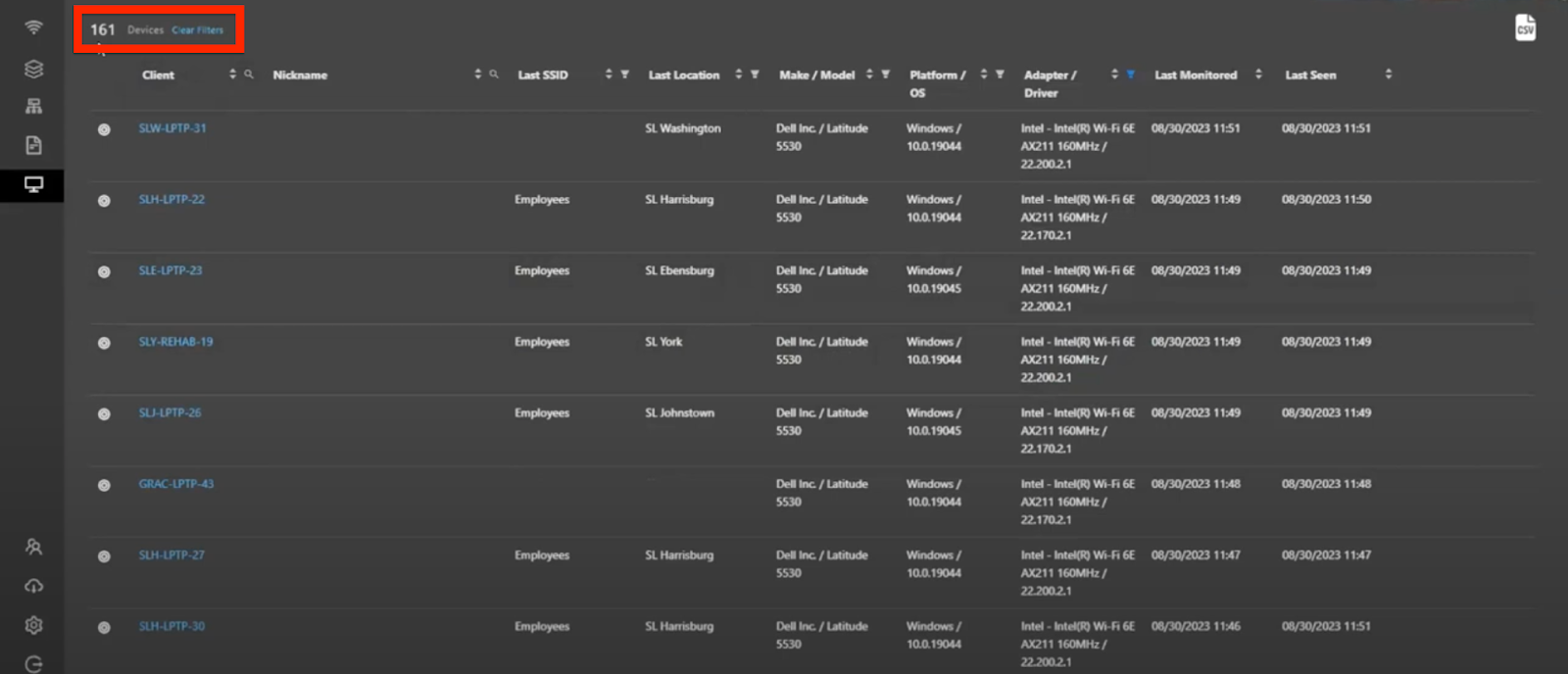
Task: Open the SLE-LPTP-23 client link
Action: pyautogui.click(x=171, y=270)
